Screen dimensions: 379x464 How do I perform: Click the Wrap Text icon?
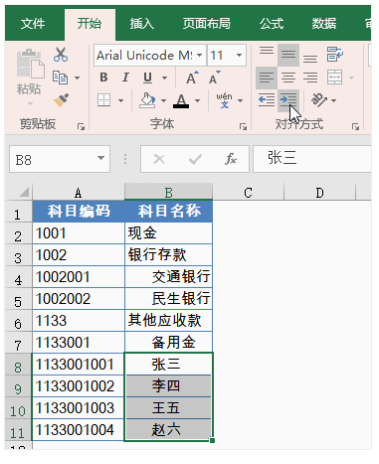(x=335, y=54)
